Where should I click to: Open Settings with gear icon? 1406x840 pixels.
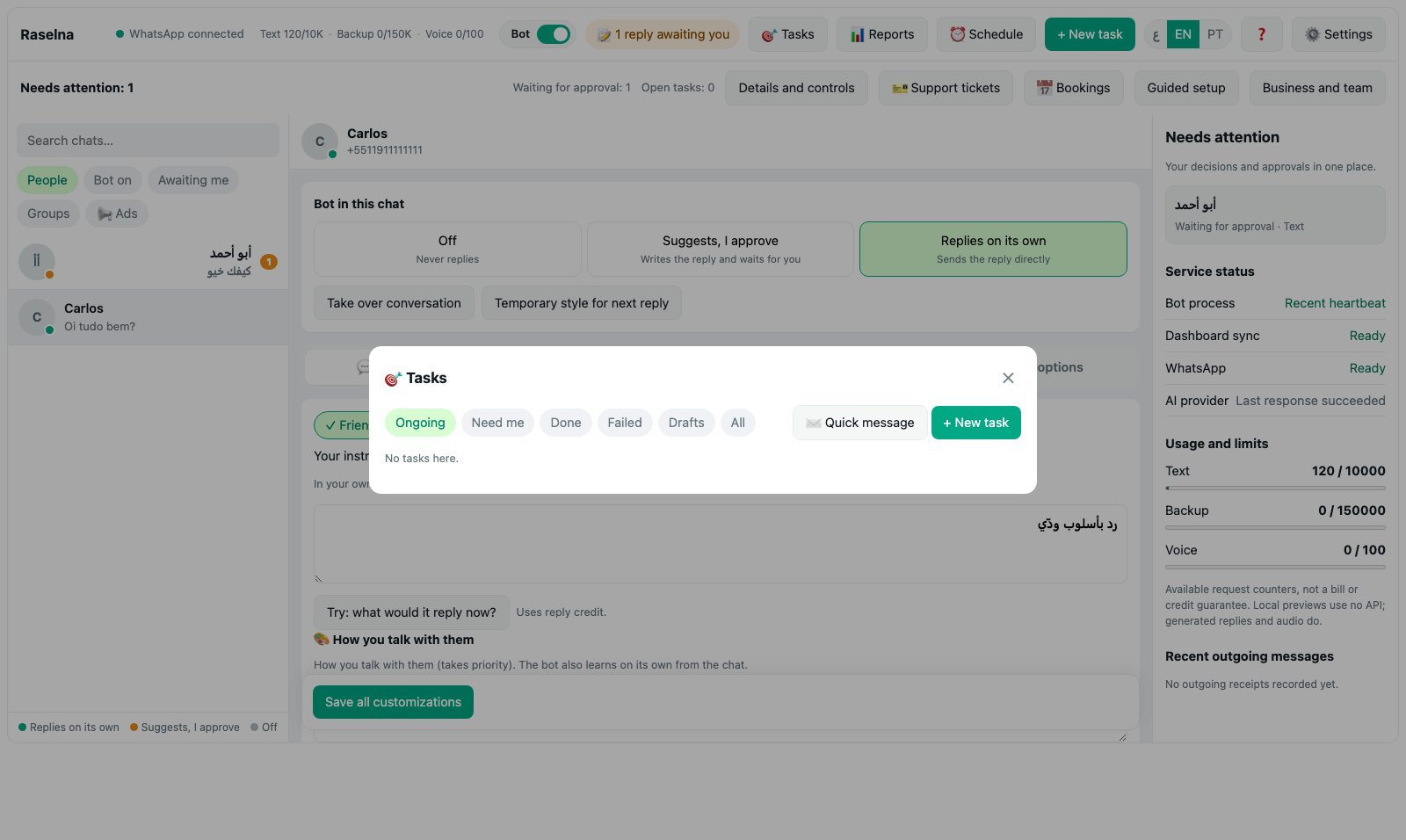pyautogui.click(x=1338, y=34)
